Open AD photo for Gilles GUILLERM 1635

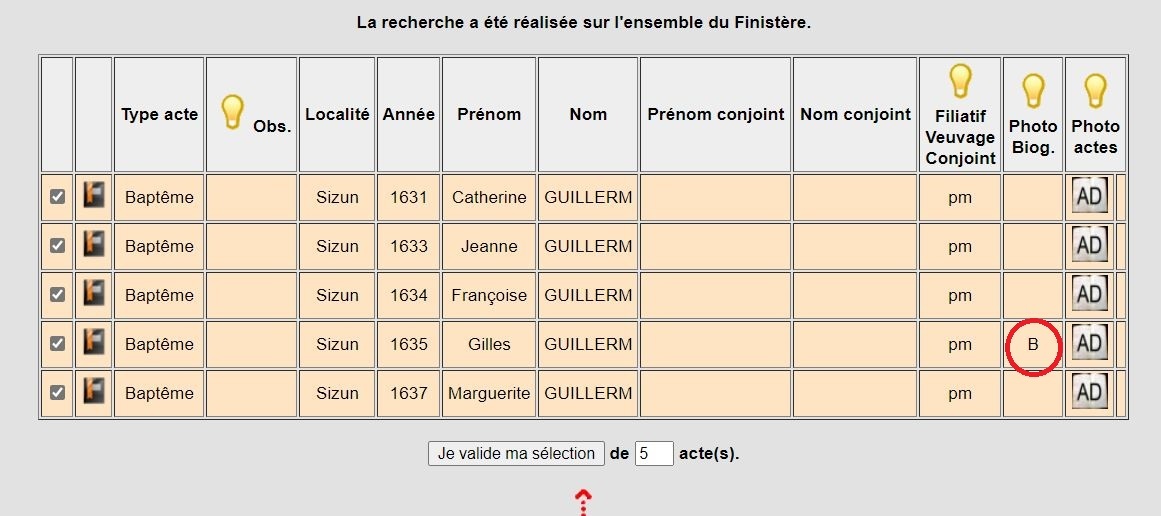click(x=1089, y=344)
